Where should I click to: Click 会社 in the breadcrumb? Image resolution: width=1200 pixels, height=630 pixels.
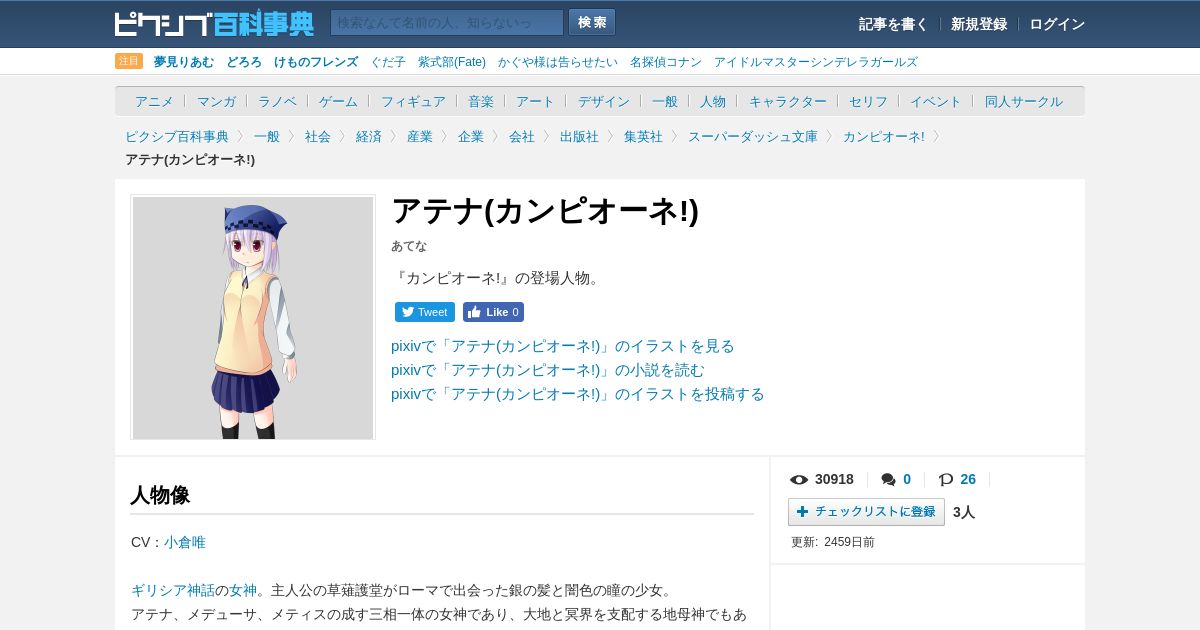point(522,136)
